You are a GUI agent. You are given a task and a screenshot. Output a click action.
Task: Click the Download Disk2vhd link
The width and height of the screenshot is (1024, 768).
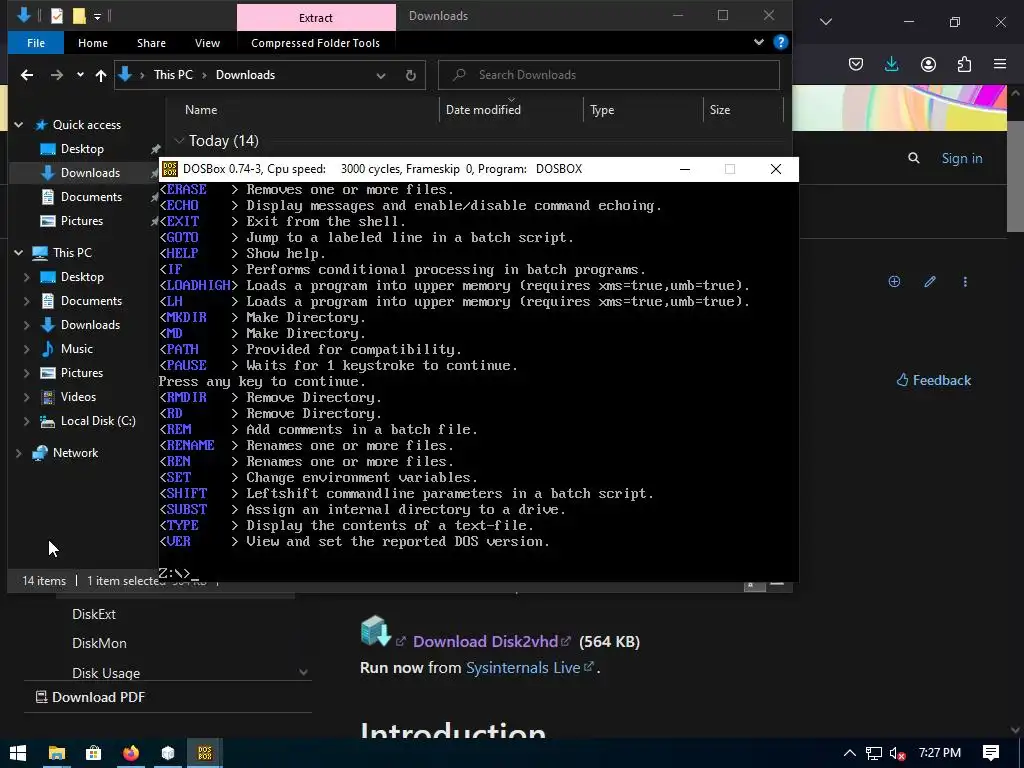(x=486, y=642)
